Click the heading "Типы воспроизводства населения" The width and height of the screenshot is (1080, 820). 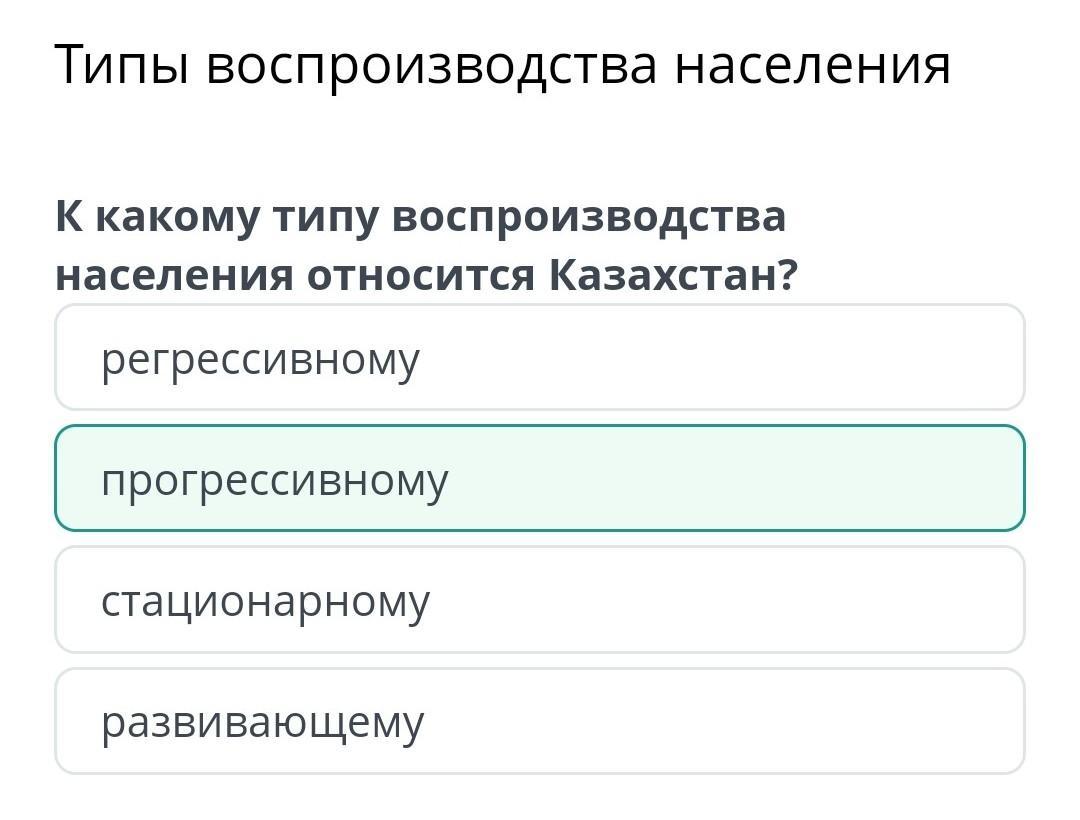[502, 65]
